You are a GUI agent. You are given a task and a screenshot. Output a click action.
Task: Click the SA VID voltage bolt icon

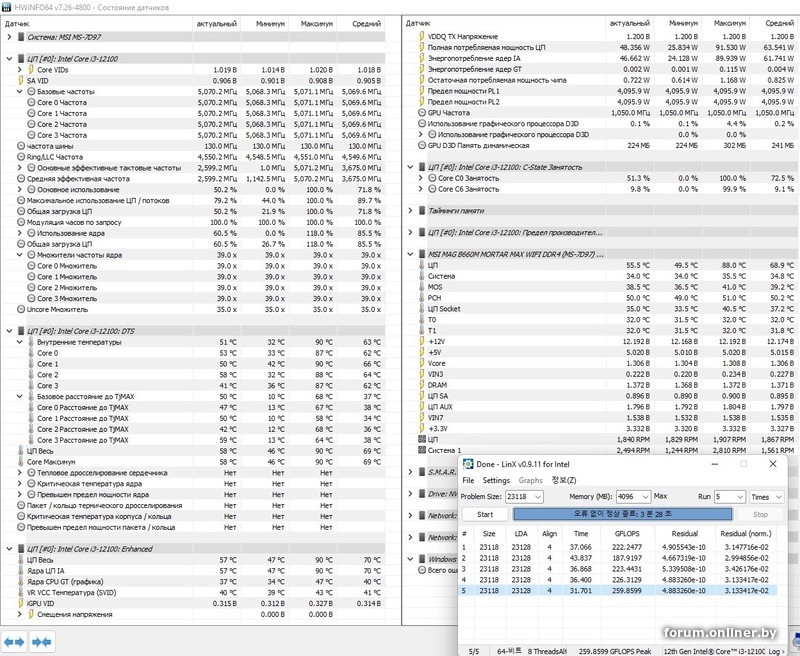coord(19,81)
